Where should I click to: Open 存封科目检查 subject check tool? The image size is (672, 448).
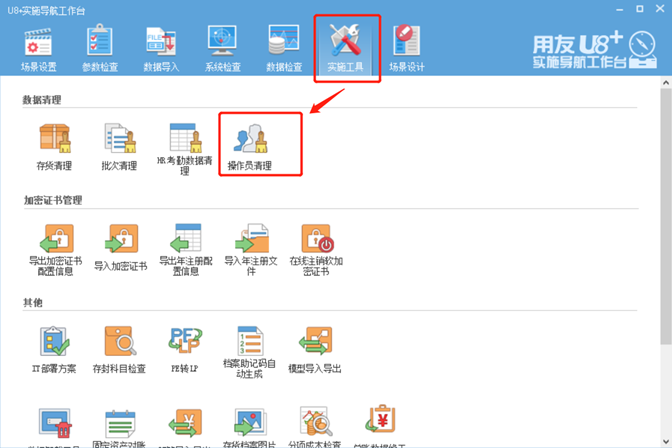pos(120,344)
